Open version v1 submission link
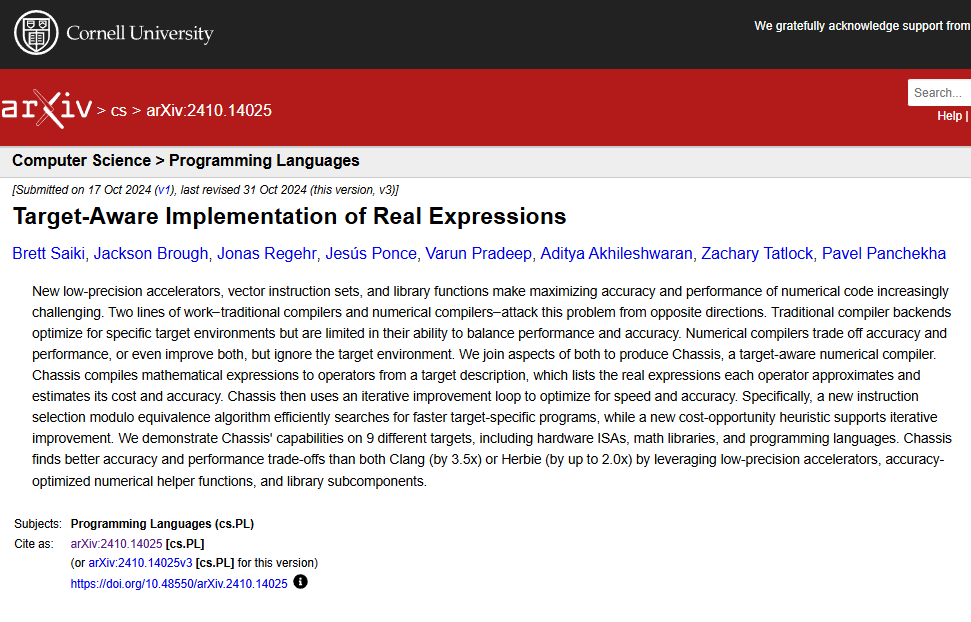Image resolution: width=971 pixels, height=622 pixels. [x=165, y=190]
